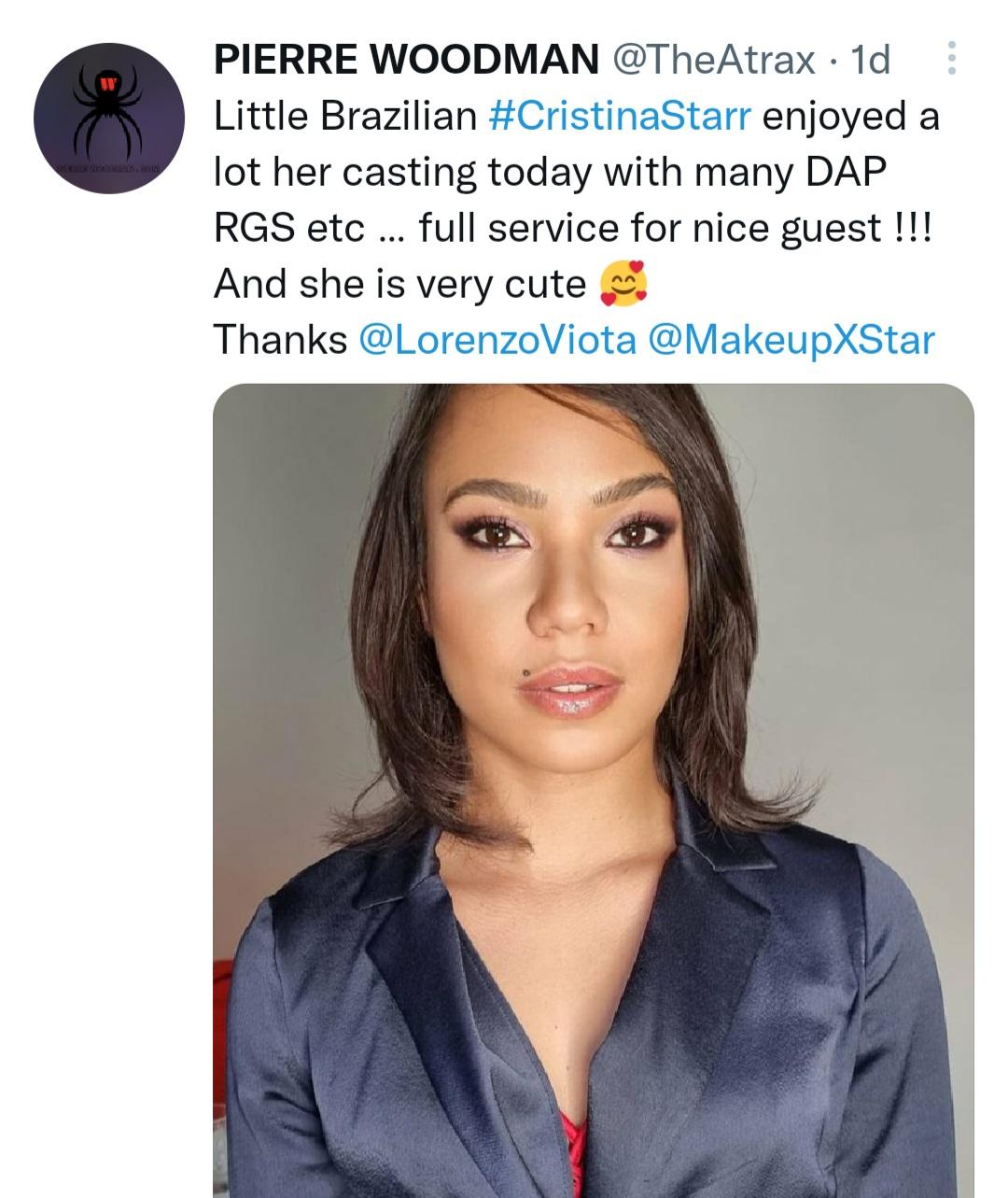Click the @TheAtrax handle

(712, 60)
